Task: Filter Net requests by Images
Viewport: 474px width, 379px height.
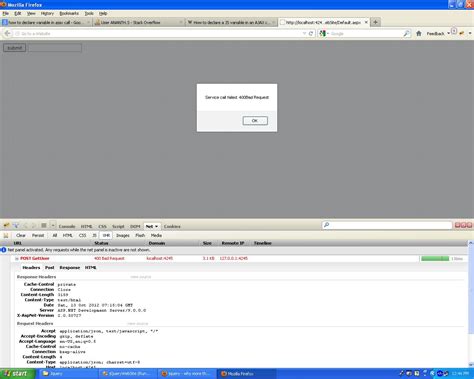Action: click(x=123, y=235)
